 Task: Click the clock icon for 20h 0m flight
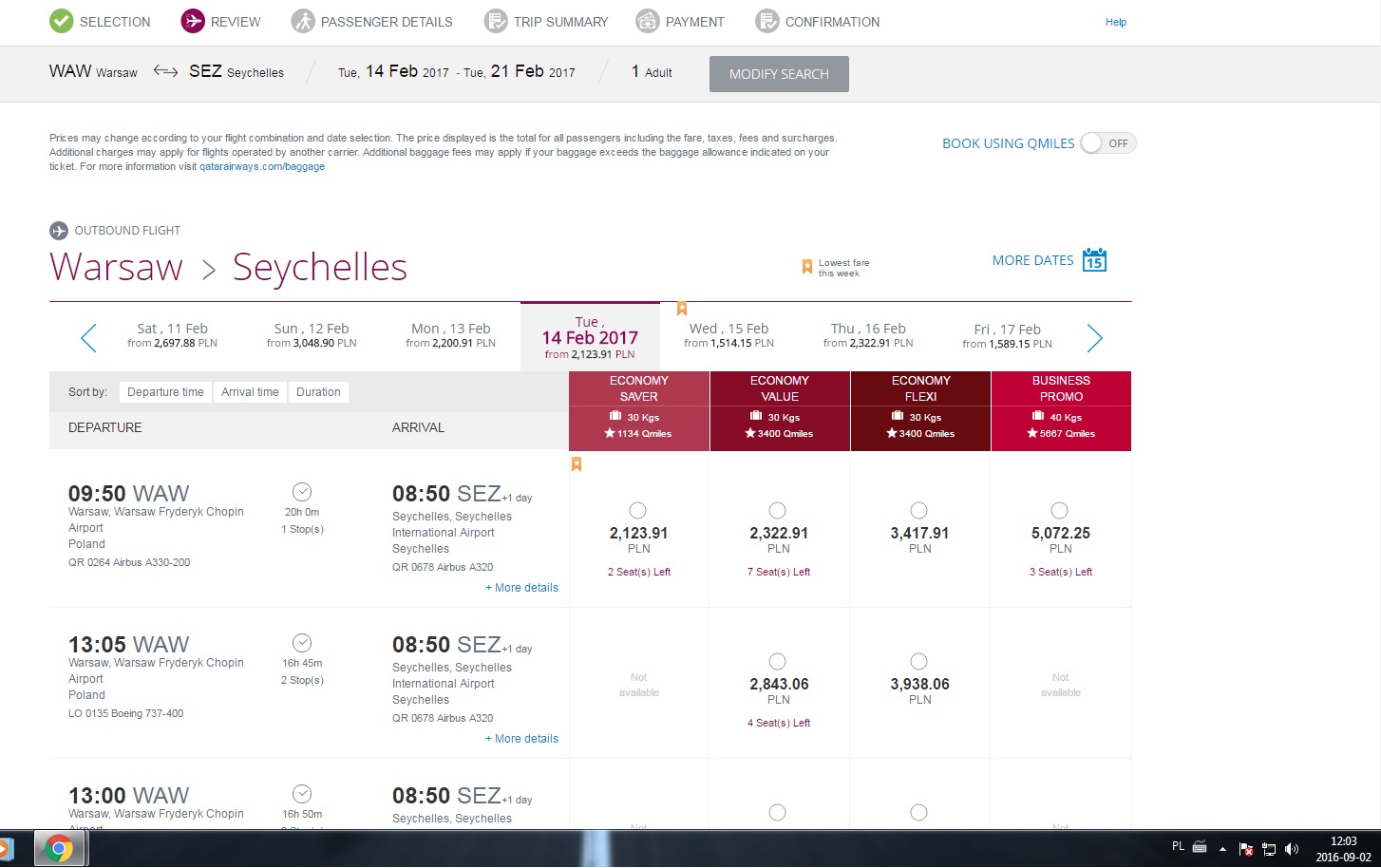302,491
